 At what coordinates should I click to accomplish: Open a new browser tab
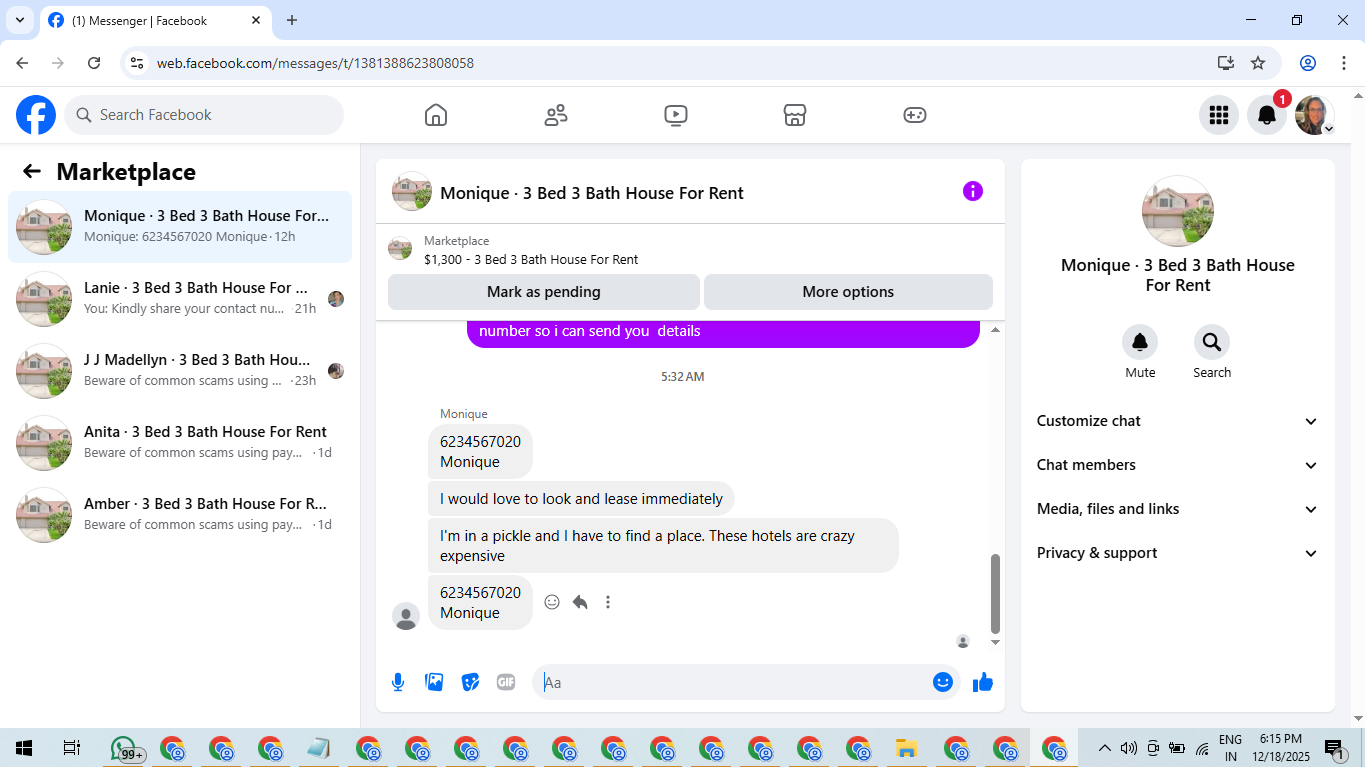pos(292,20)
